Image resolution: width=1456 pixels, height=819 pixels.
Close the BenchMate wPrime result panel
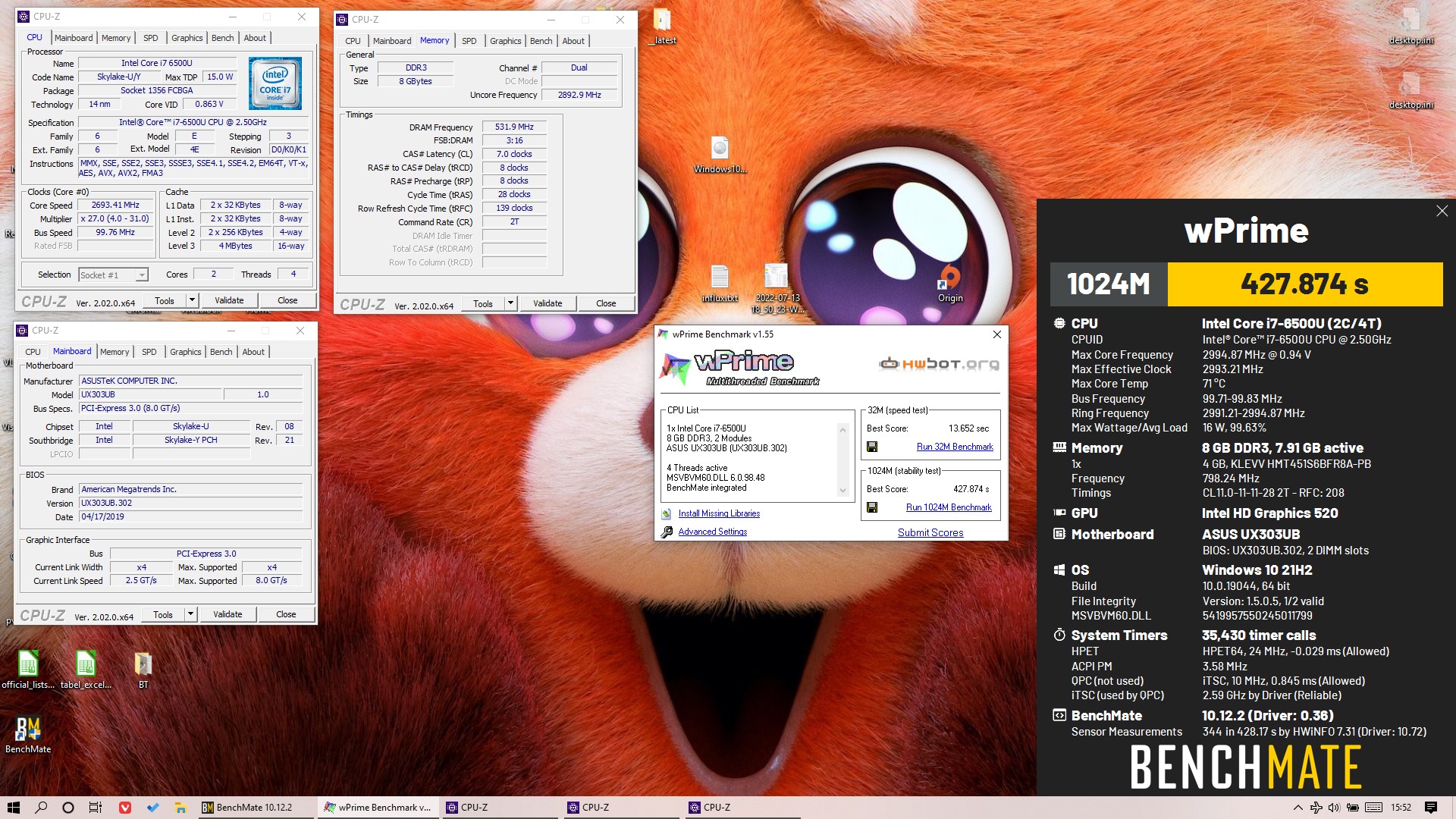[1442, 212]
